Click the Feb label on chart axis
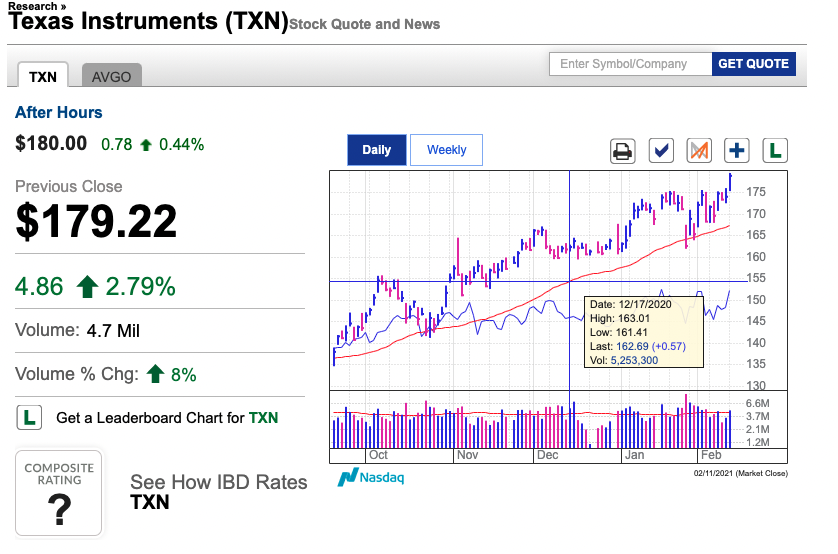This screenshot has width=838, height=554. pos(711,455)
